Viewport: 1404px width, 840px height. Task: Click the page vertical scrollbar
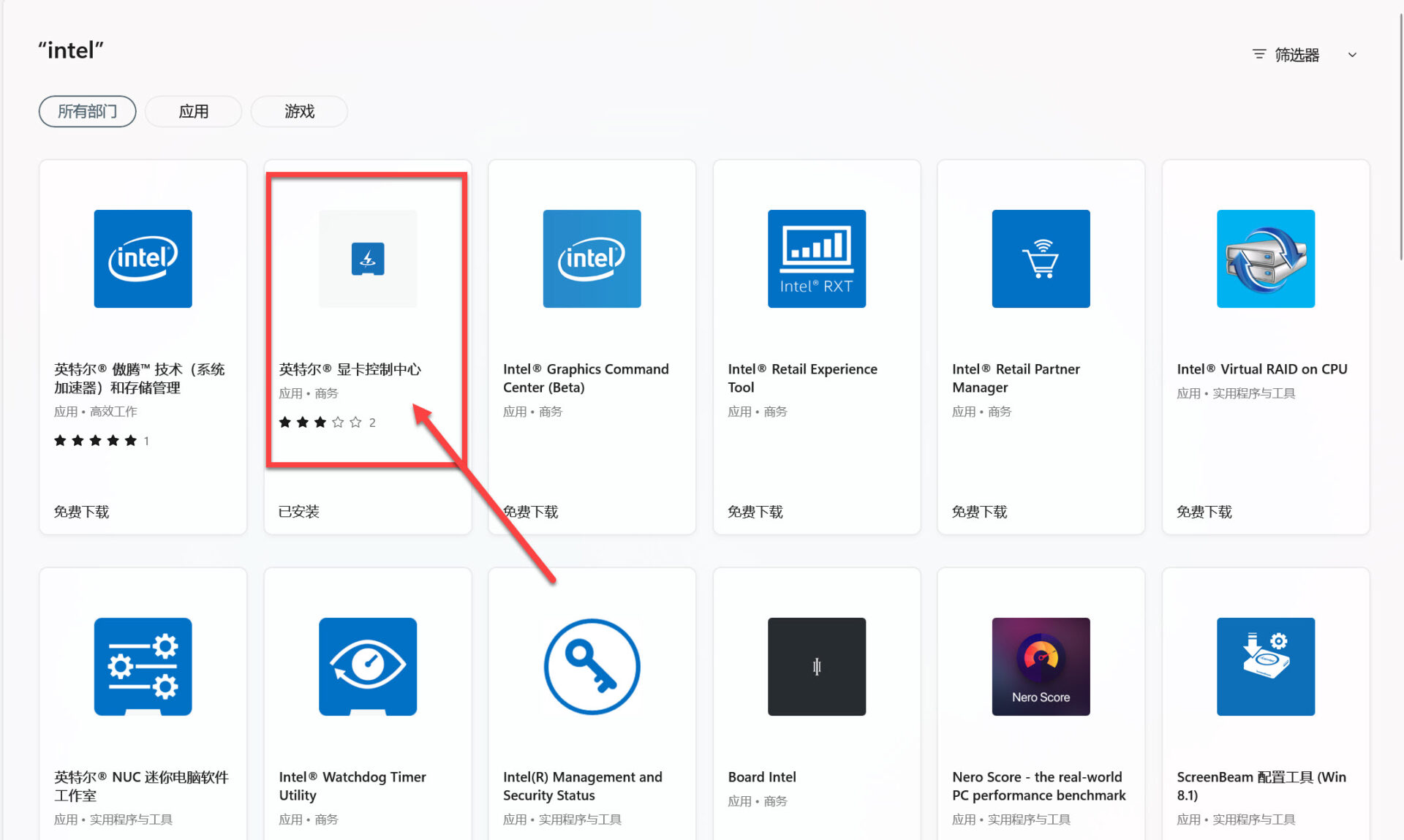[x=1400, y=135]
